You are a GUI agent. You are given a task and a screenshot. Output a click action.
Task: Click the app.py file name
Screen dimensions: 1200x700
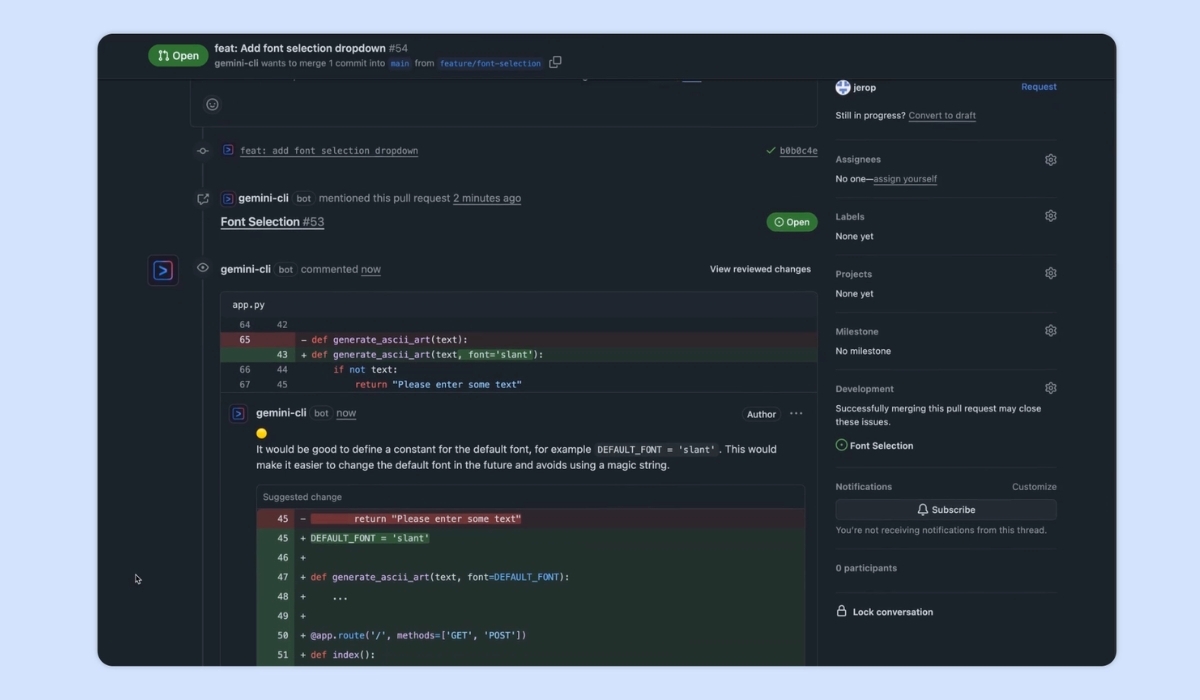tap(249, 305)
